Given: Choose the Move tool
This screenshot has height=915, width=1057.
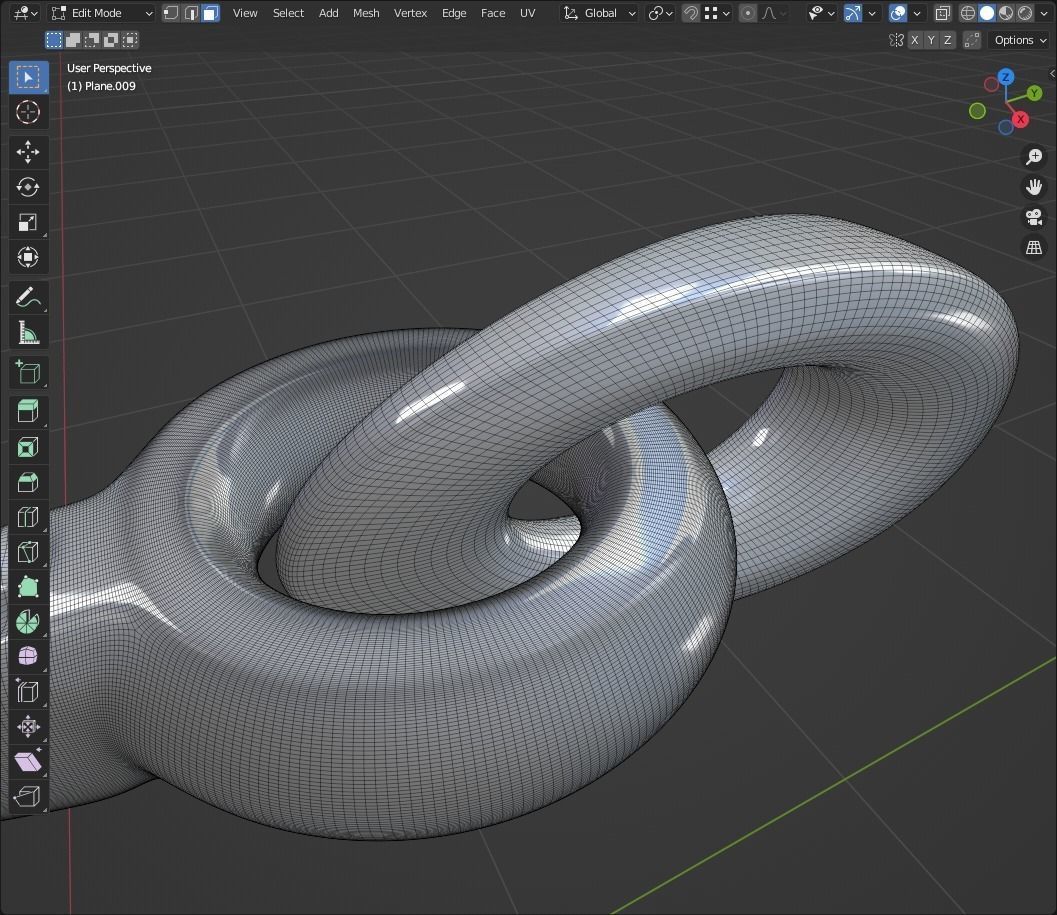Looking at the screenshot, I should [x=28, y=152].
